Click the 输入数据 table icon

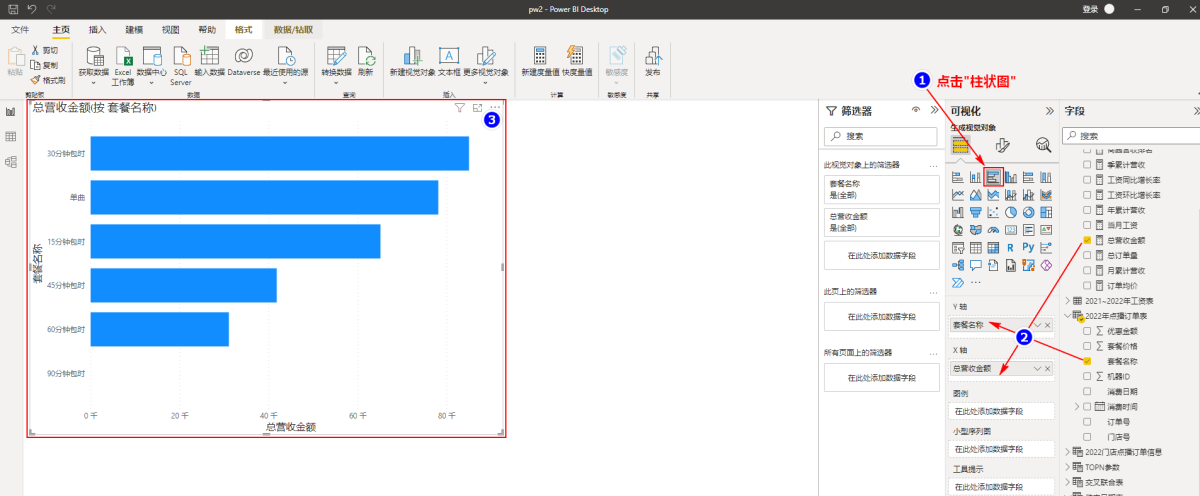[x=210, y=56]
